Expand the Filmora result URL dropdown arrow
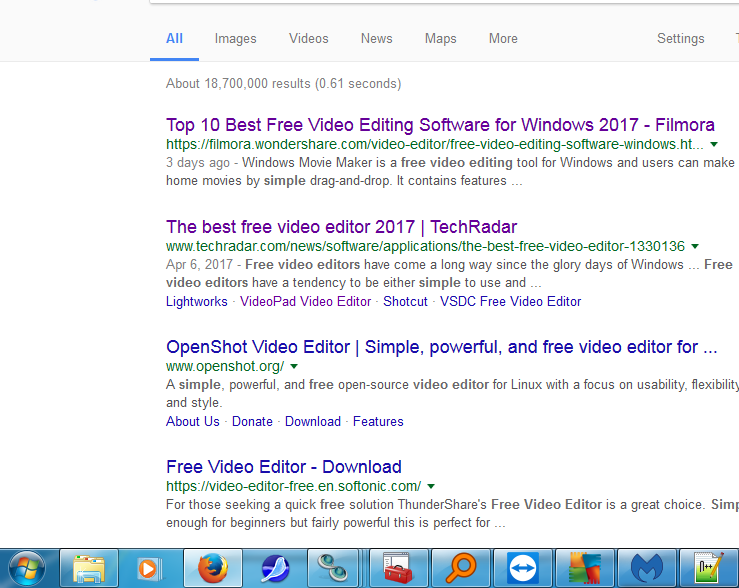The height and width of the screenshot is (588, 739). 714,144
